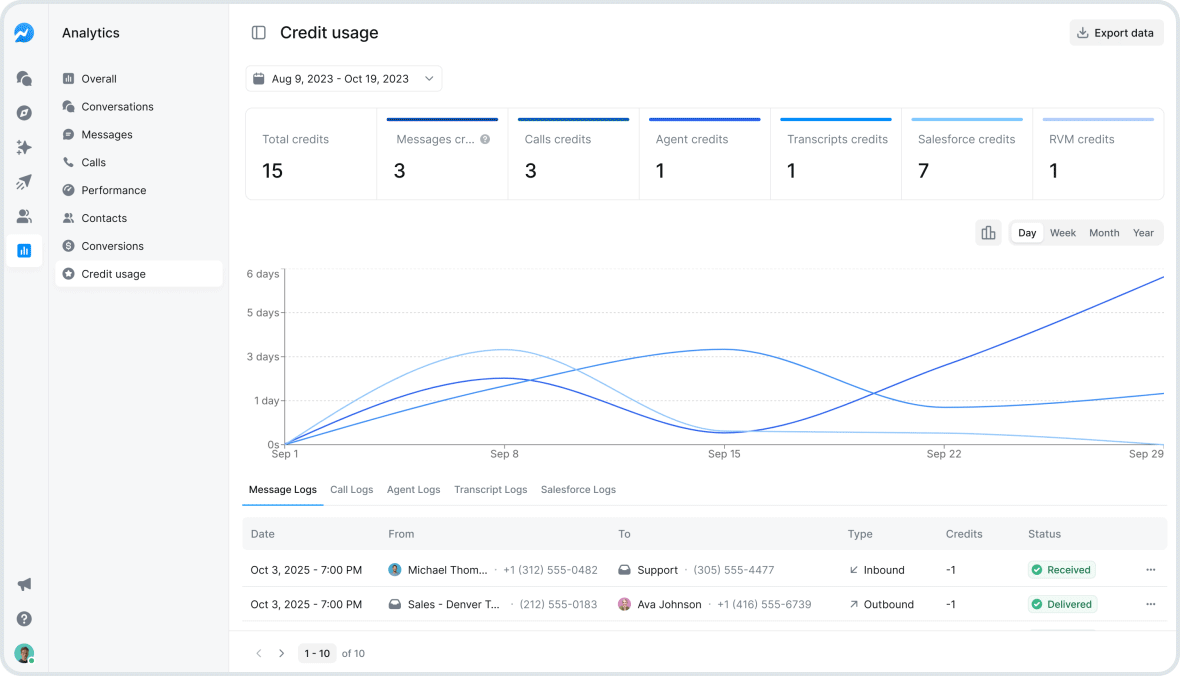Viewport: 1180px width, 676px height.
Task: Click the headset conversations icon
Action: coord(24,78)
